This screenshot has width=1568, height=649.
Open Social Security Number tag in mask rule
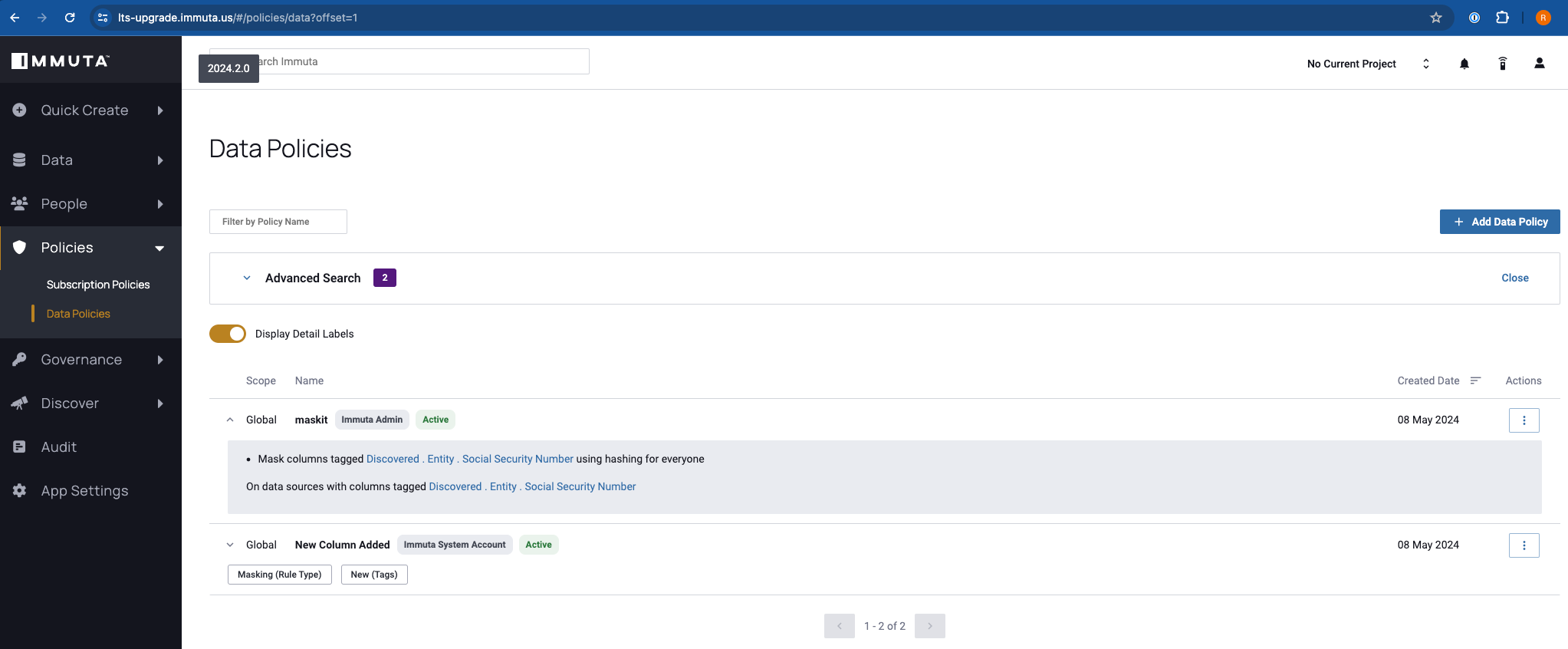tap(518, 459)
